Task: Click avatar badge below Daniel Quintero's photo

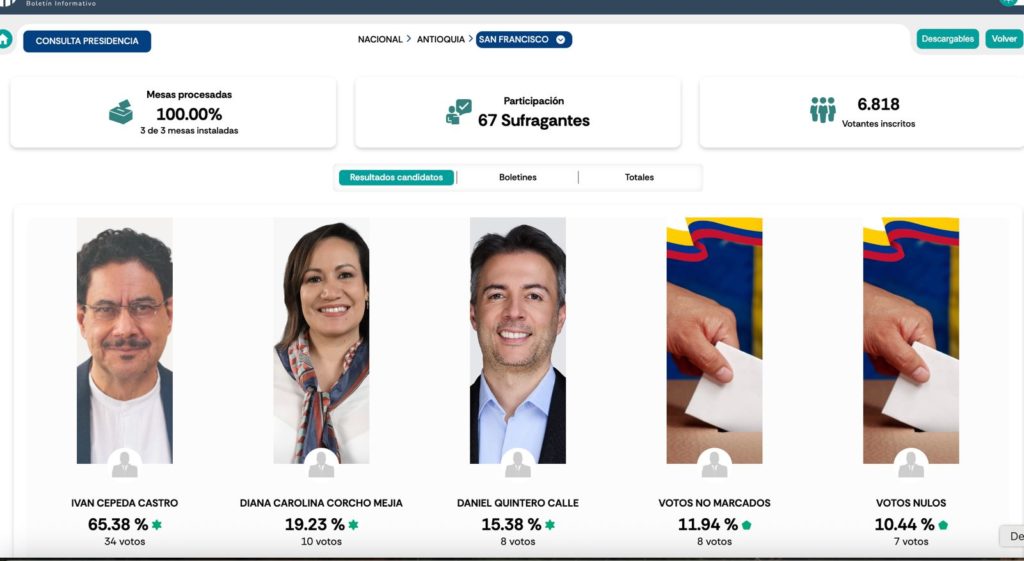Action: 518,464
